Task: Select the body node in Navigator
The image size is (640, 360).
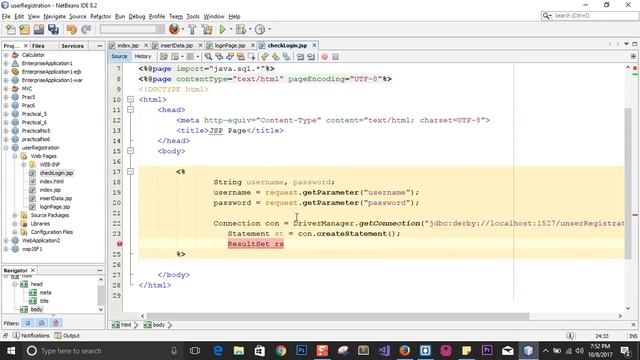Action: (36, 309)
